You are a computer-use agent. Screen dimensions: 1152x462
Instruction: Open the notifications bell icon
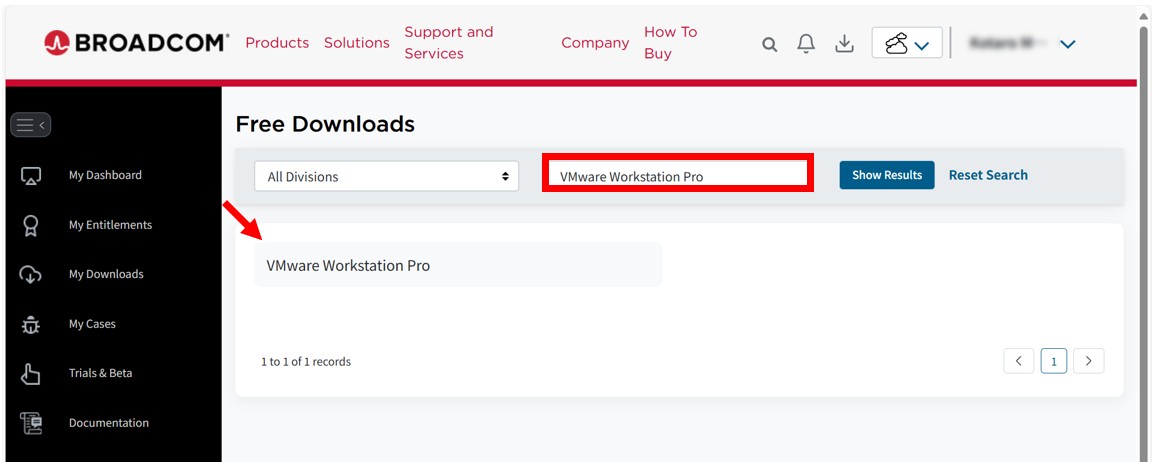tap(806, 44)
